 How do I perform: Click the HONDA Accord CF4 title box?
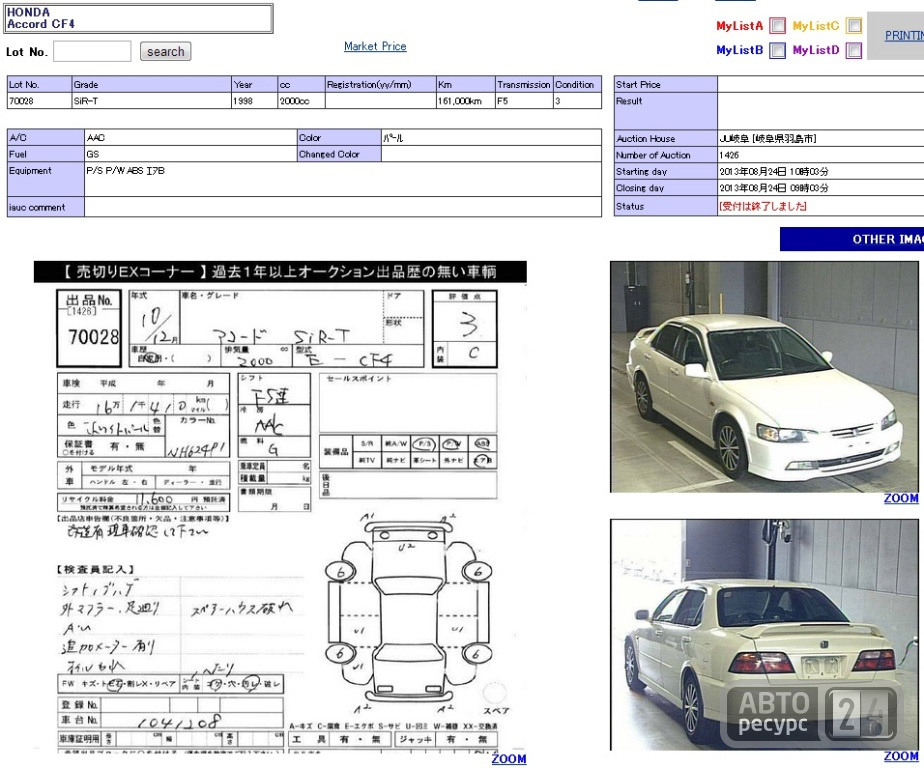139,18
